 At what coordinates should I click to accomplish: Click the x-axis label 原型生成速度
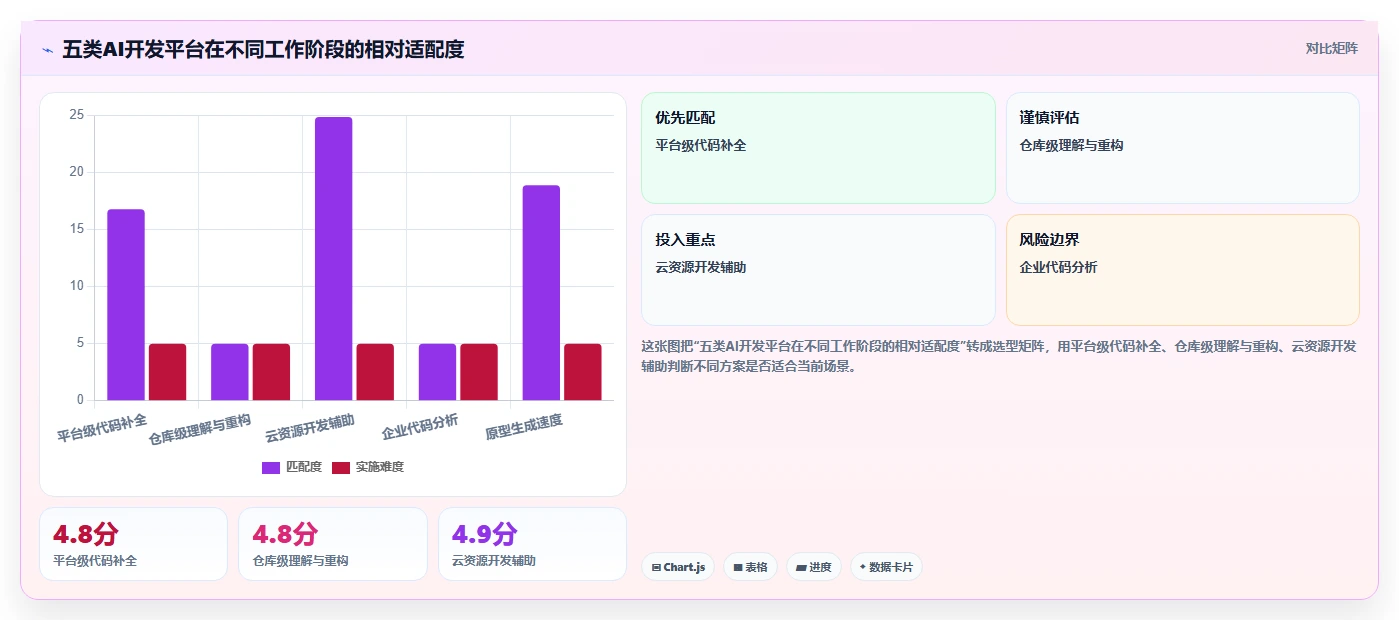pos(524,427)
